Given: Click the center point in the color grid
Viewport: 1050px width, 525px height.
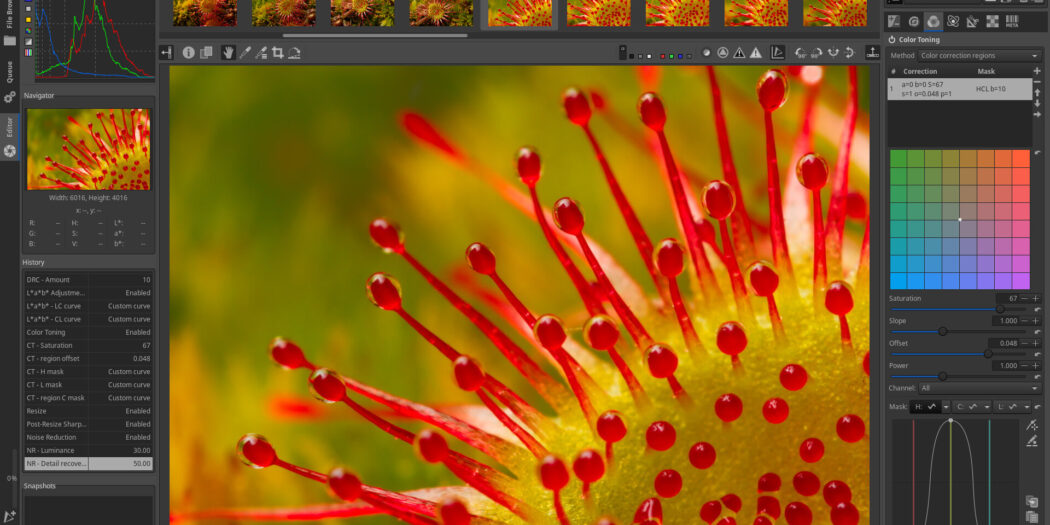Looking at the screenshot, I should [960, 220].
